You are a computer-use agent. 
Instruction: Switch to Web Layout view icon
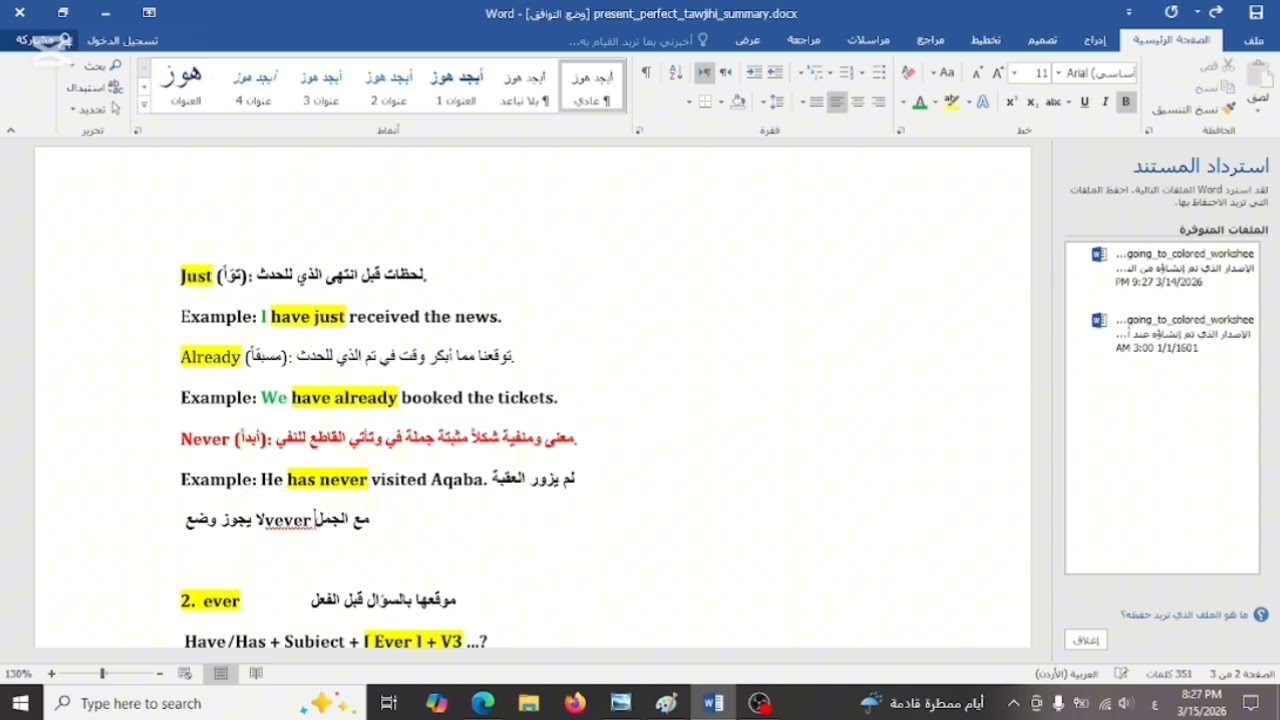(x=185, y=674)
